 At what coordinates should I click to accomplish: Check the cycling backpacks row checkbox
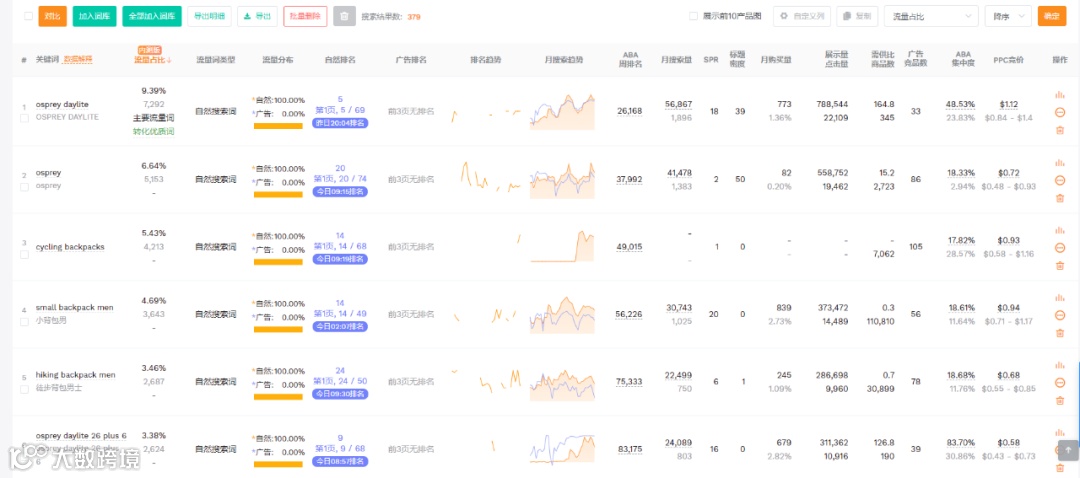click(x=24, y=254)
